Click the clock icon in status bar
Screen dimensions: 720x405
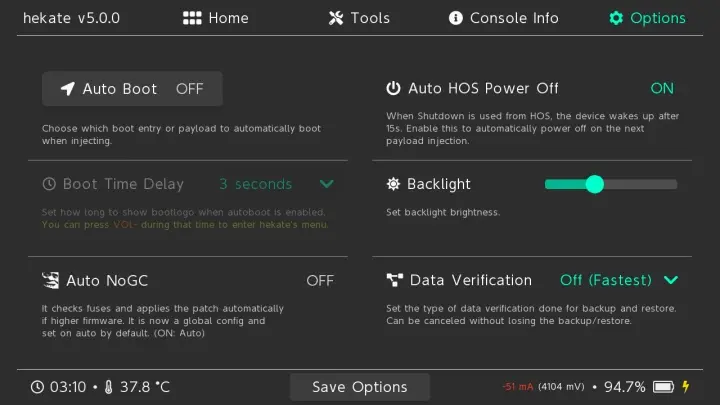click(x=37, y=386)
